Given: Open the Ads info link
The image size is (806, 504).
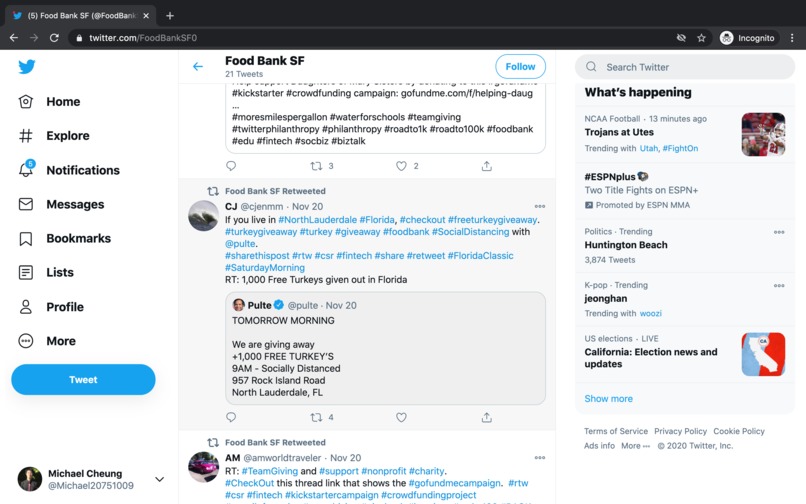Looking at the screenshot, I should pyautogui.click(x=599, y=446).
